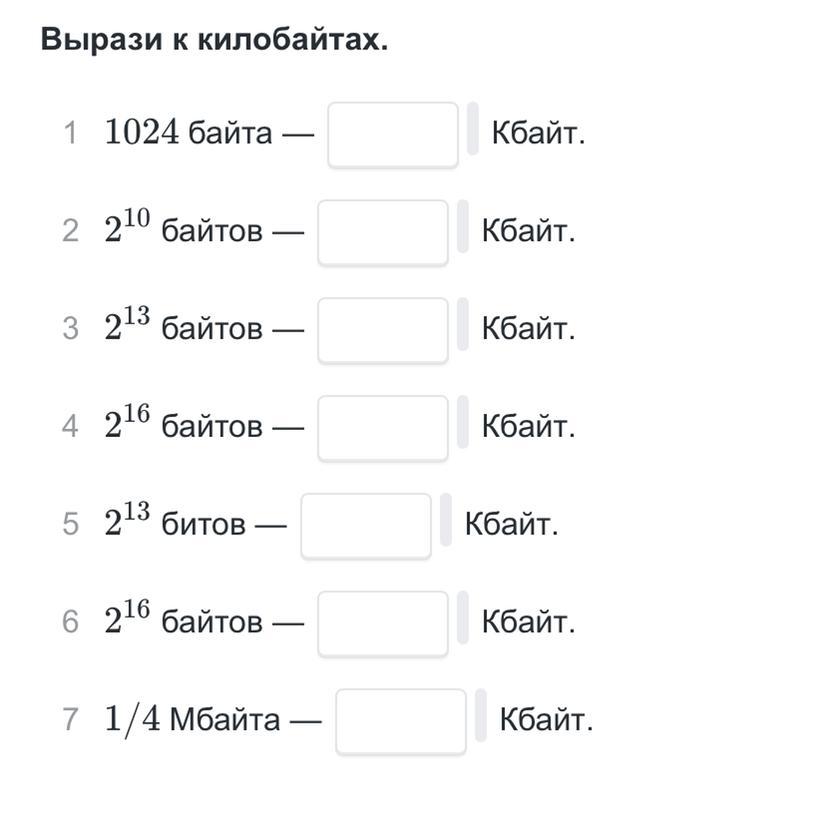The image size is (826, 828).
Task: Select the input in row 3 for 2^13 байтов
Action: tap(382, 329)
